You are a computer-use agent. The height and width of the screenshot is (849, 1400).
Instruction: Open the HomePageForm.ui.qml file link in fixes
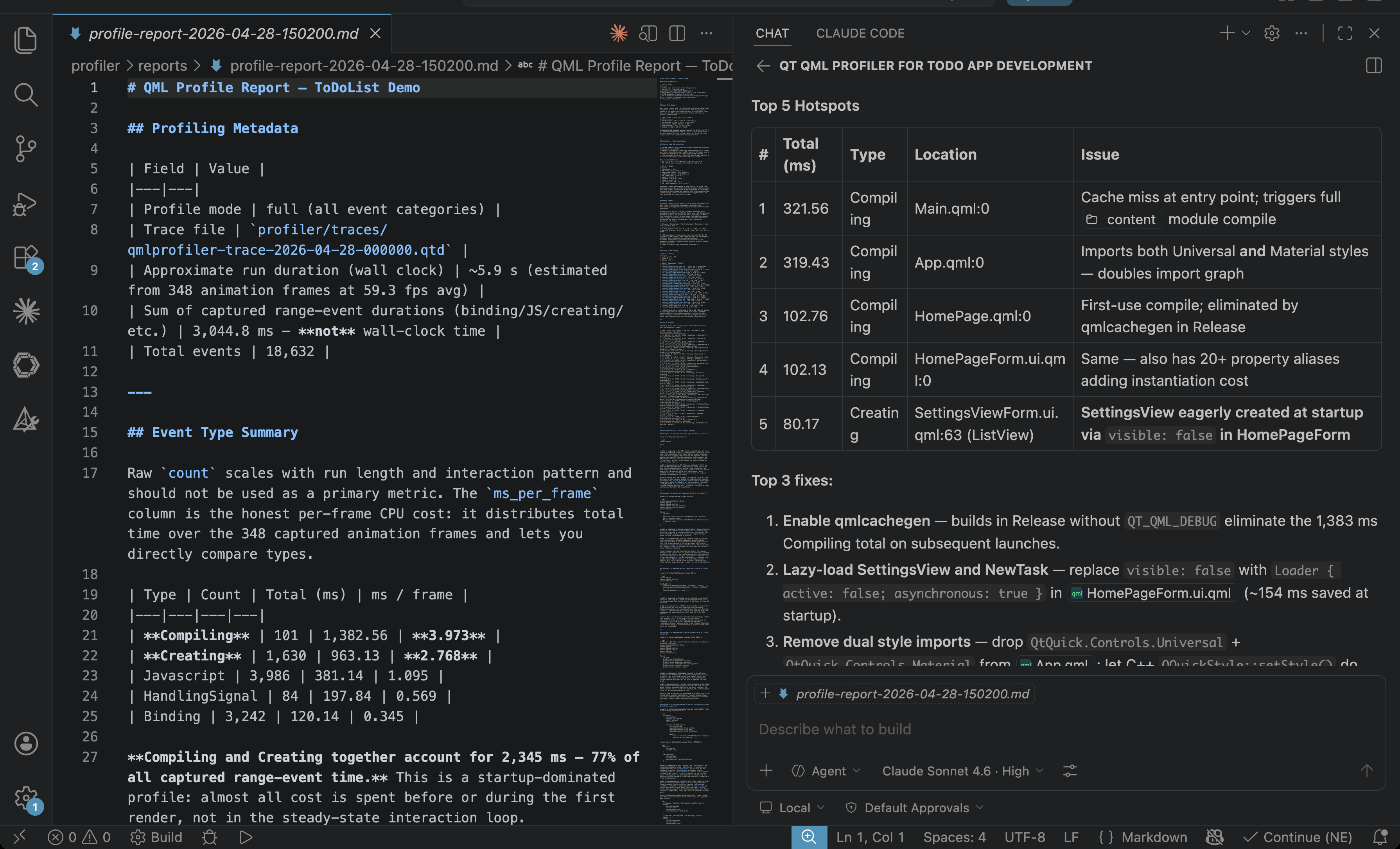(1152, 593)
